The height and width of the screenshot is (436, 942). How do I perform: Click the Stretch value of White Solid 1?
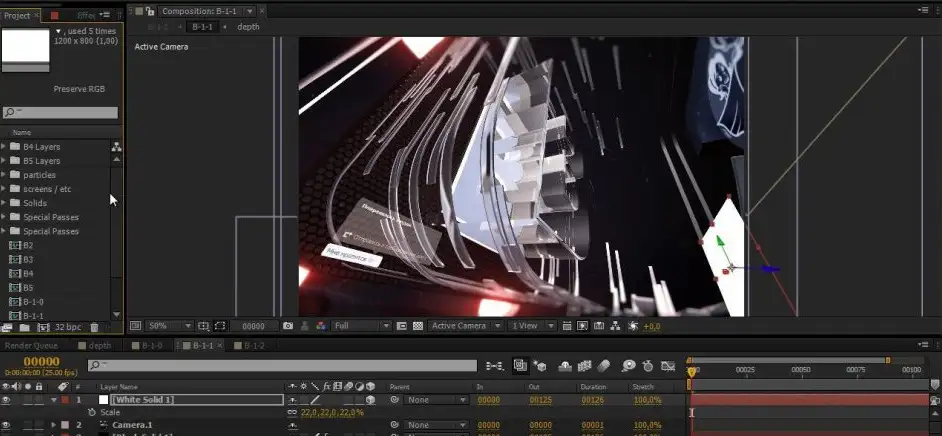point(648,399)
